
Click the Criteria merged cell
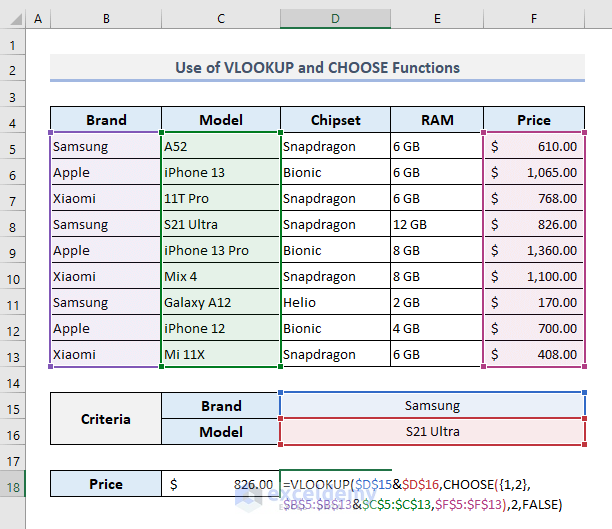[x=106, y=419]
